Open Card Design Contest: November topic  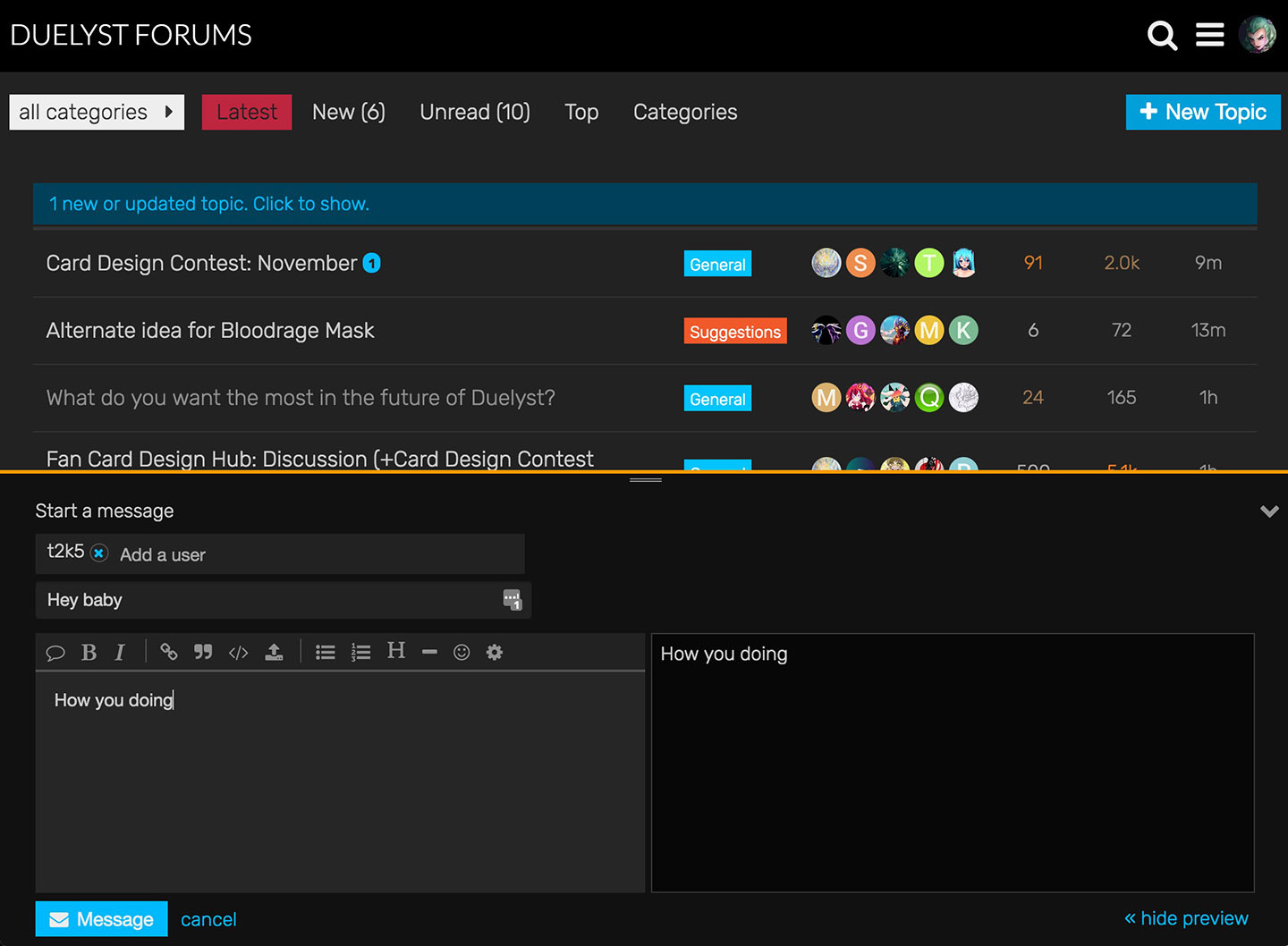(201, 263)
